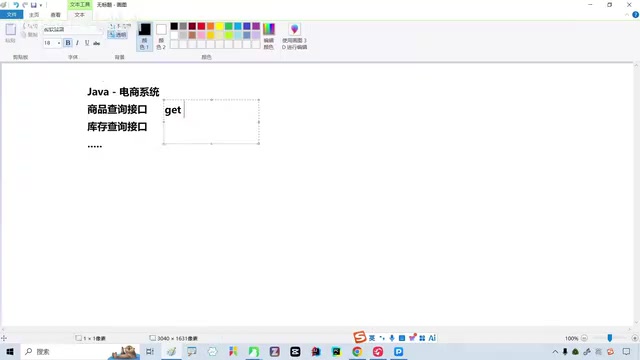This screenshot has width=640, height=360.
Task: Open the blue 文件 (File) menu
Action: pos(11,15)
